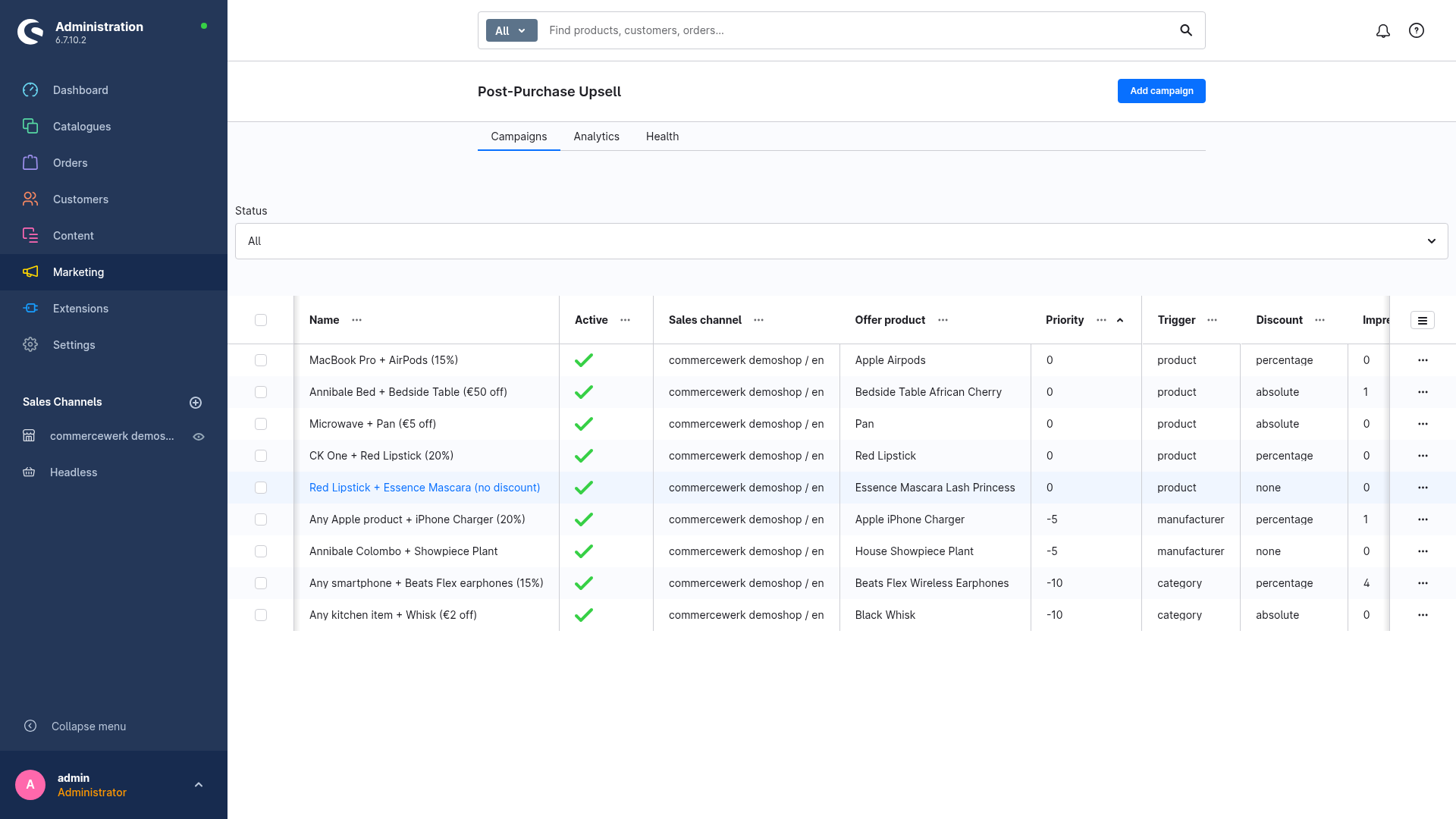
Task: Click the global search input field
Action: 857,30
